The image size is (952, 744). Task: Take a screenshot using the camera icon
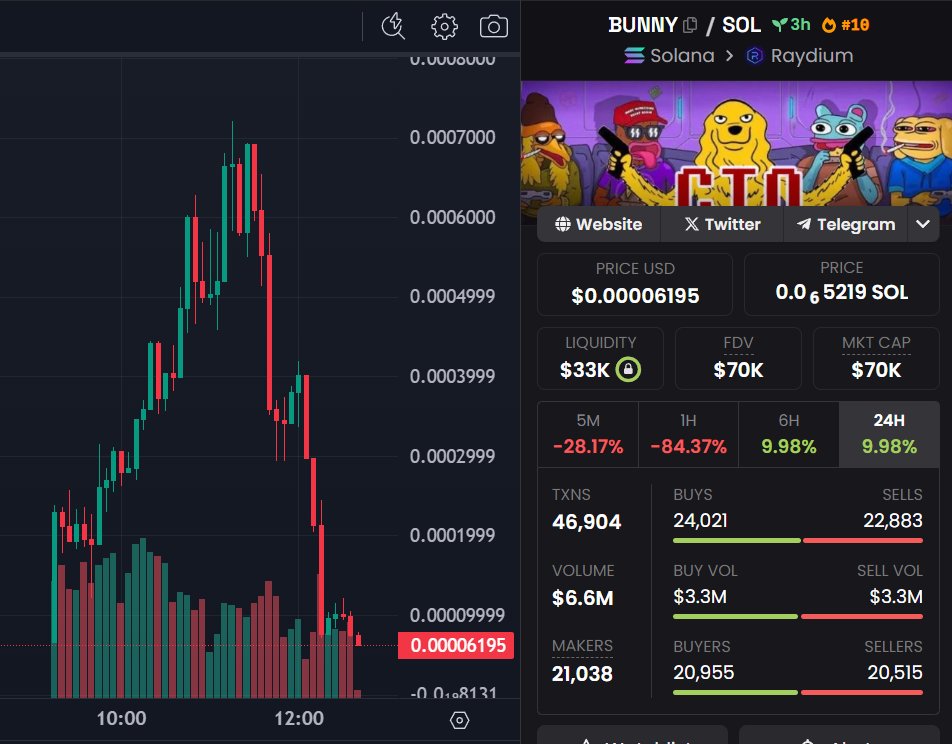pos(493,27)
